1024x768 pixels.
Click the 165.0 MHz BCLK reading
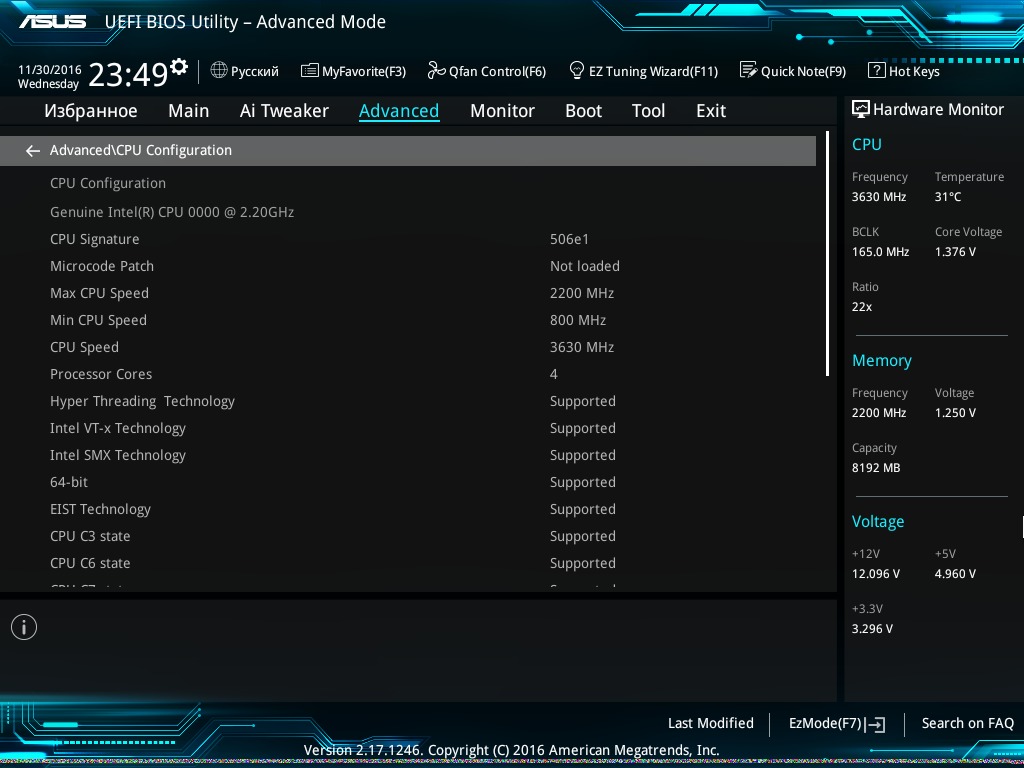pyautogui.click(x=880, y=251)
